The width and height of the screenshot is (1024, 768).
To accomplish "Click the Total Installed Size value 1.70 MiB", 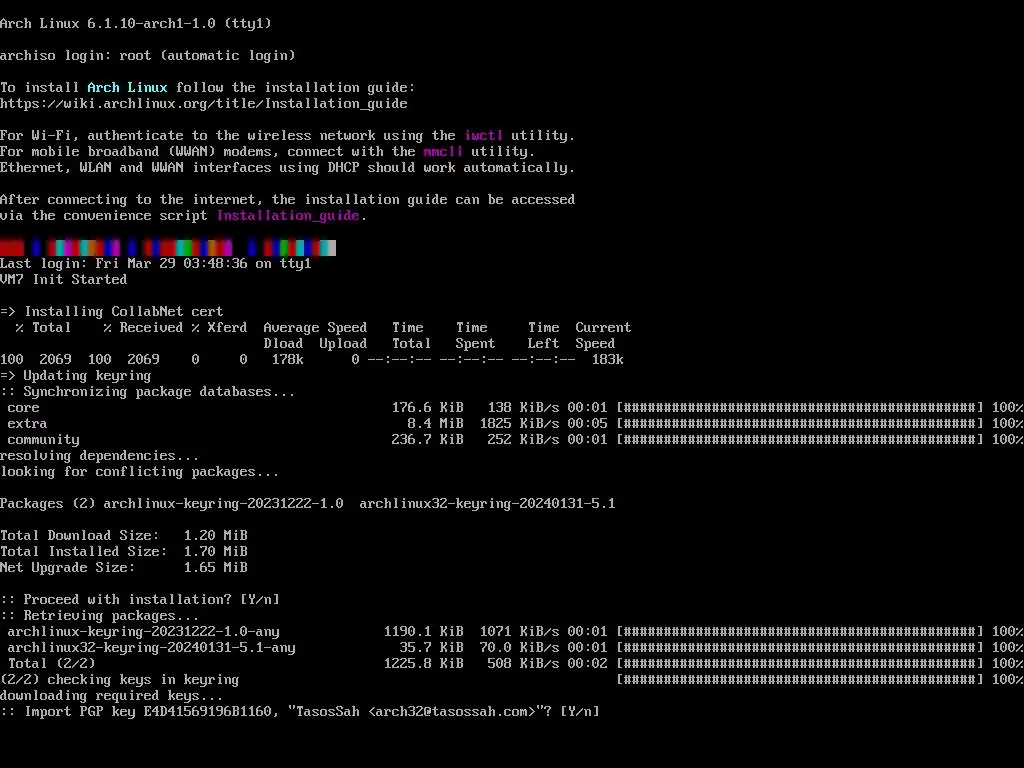I will [216, 551].
